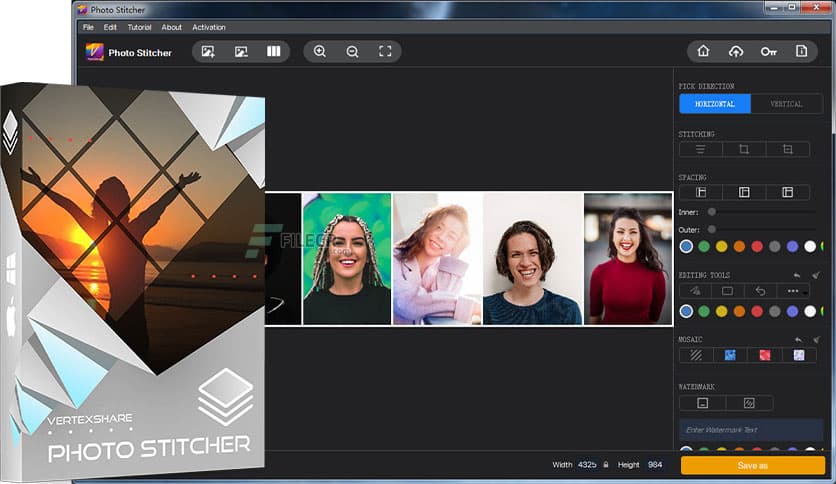Pick the white swatch under Outer spacing
Screen dimensions: 836x484
coord(810,246)
